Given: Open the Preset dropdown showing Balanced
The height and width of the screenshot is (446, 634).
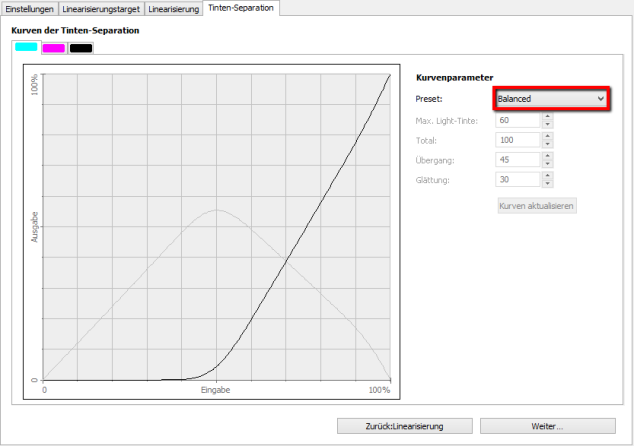Looking at the screenshot, I should 552,99.
